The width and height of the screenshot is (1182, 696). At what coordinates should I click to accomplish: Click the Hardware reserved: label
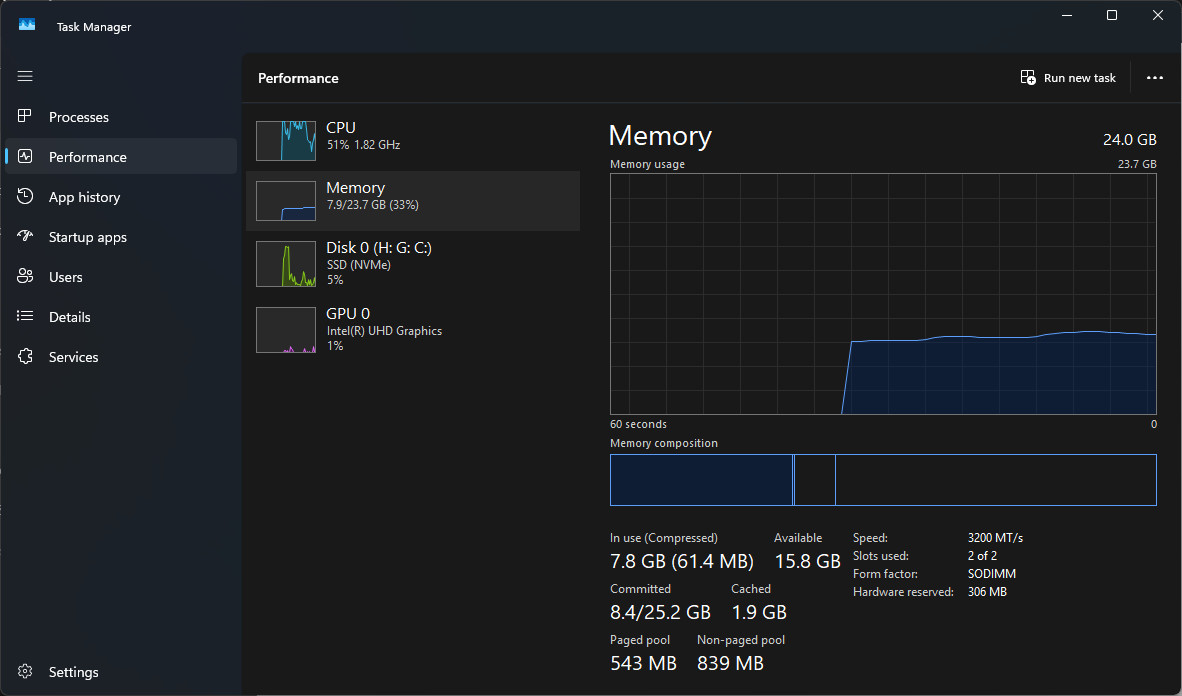903,592
